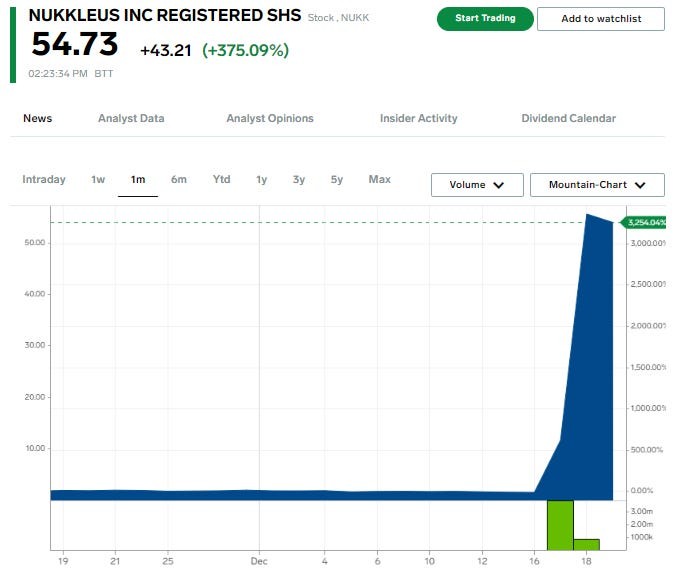
Task: Click the Start Trading button
Action: coord(485,19)
